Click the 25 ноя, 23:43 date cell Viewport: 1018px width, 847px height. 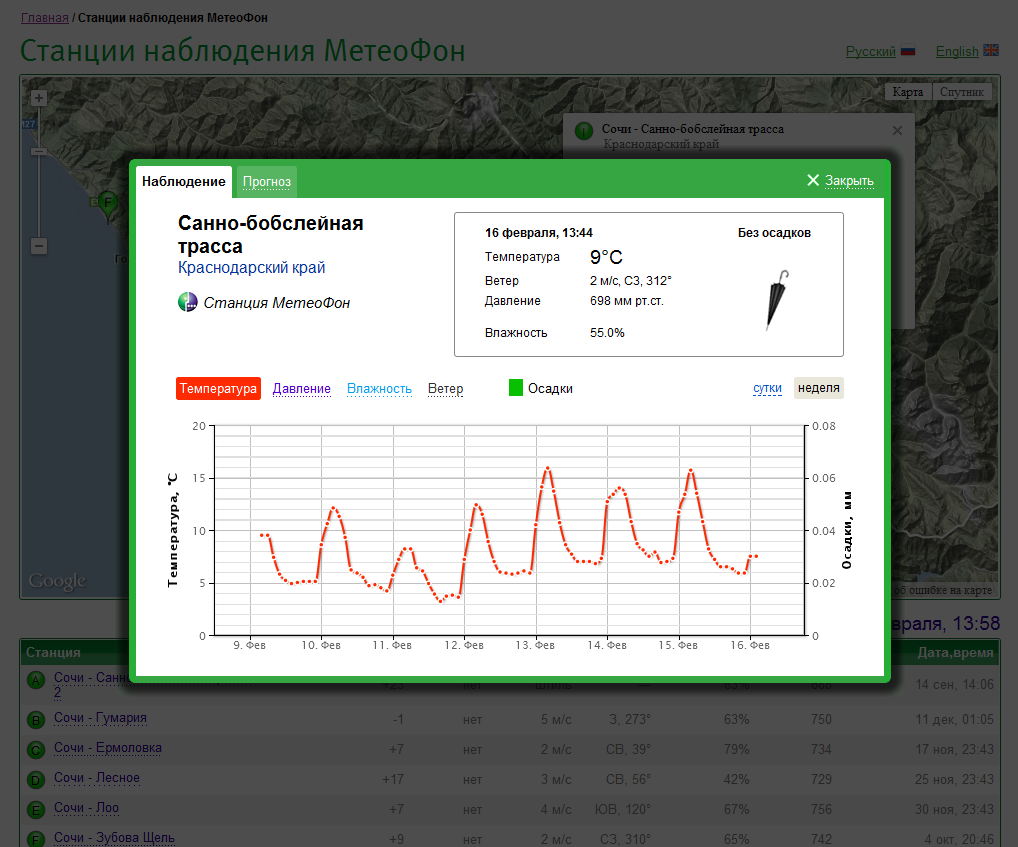coord(954,779)
